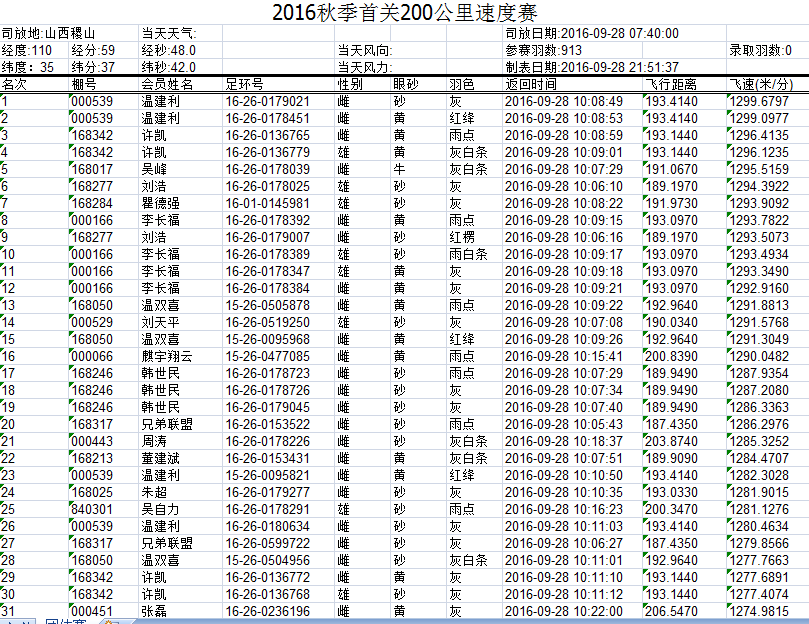Click return time 2016-09-28 10:07:40
This screenshot has height=624, width=809.
point(563,408)
